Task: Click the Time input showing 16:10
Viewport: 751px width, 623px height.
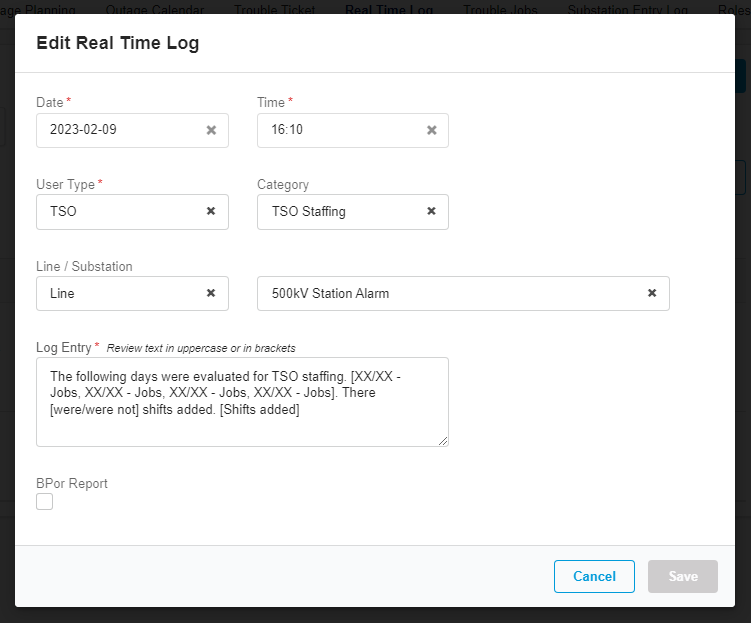Action: (340, 130)
